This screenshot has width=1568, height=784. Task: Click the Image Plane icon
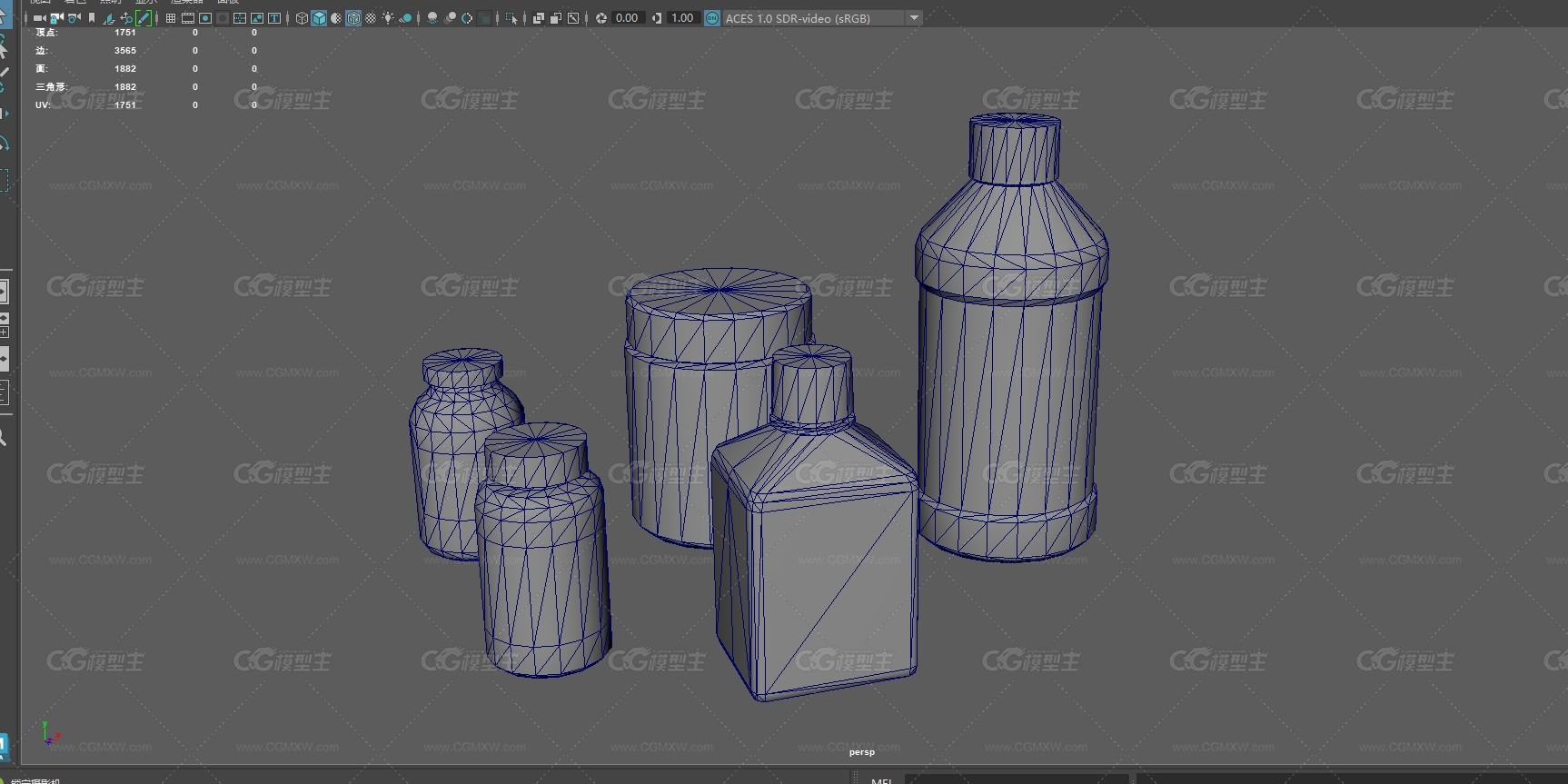109,18
